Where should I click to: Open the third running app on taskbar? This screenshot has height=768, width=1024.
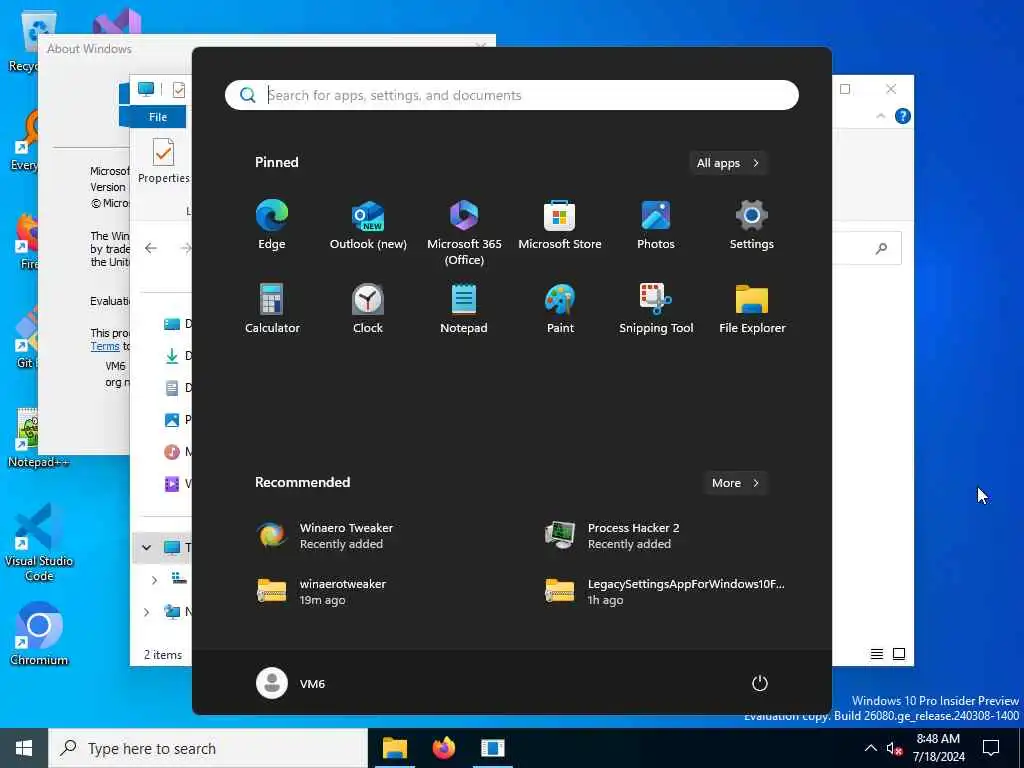[x=492, y=748]
